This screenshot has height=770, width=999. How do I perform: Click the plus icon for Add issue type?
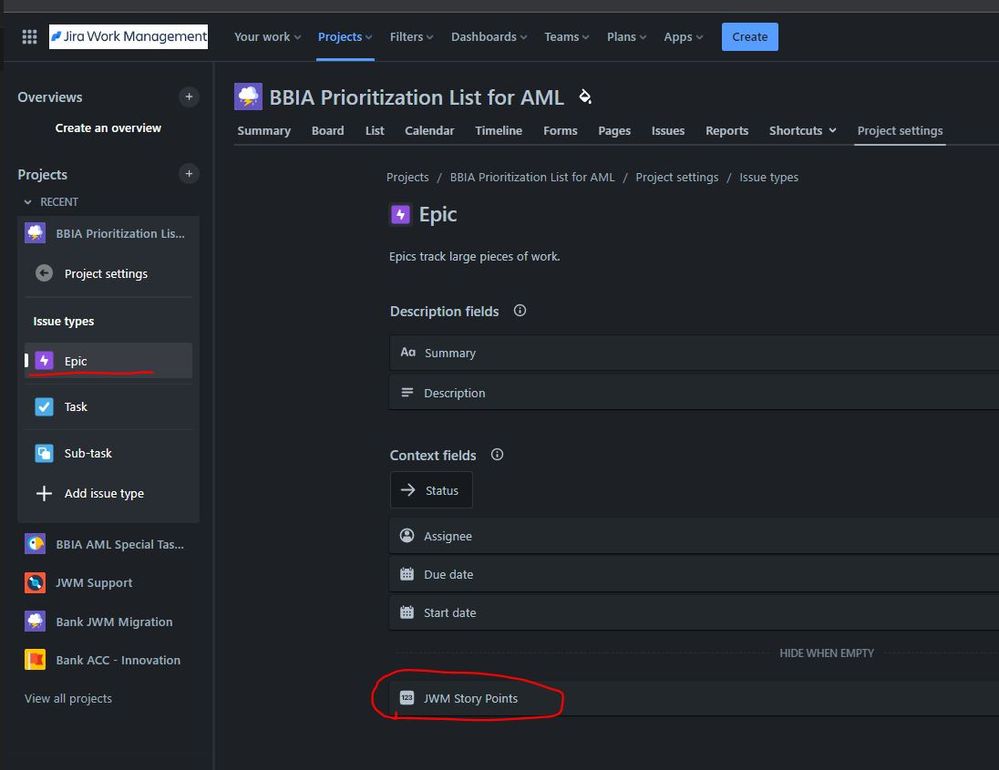[x=44, y=493]
